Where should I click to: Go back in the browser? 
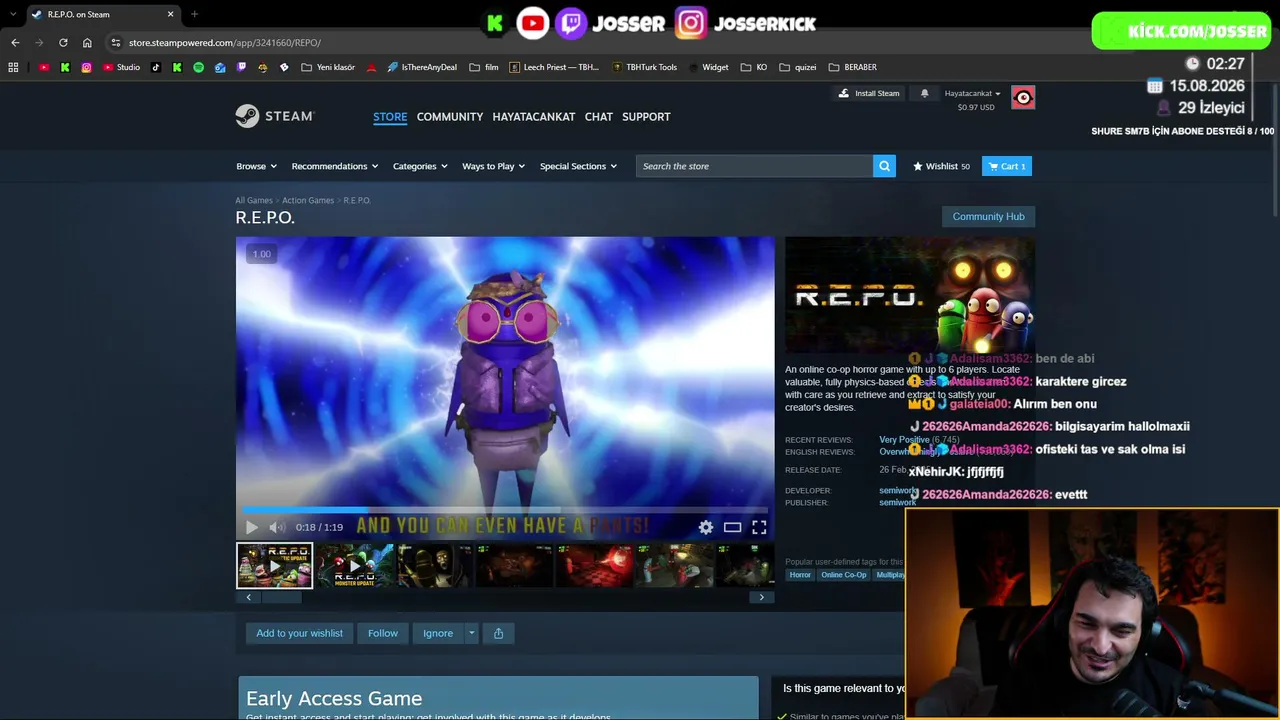(x=15, y=42)
